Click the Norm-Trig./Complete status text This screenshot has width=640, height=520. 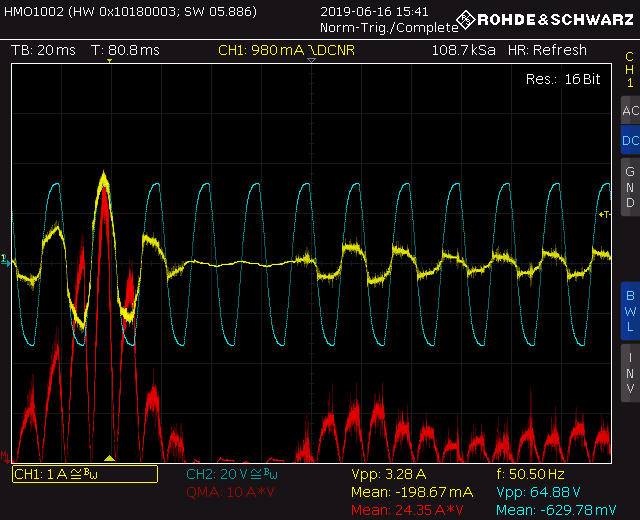tap(389, 28)
